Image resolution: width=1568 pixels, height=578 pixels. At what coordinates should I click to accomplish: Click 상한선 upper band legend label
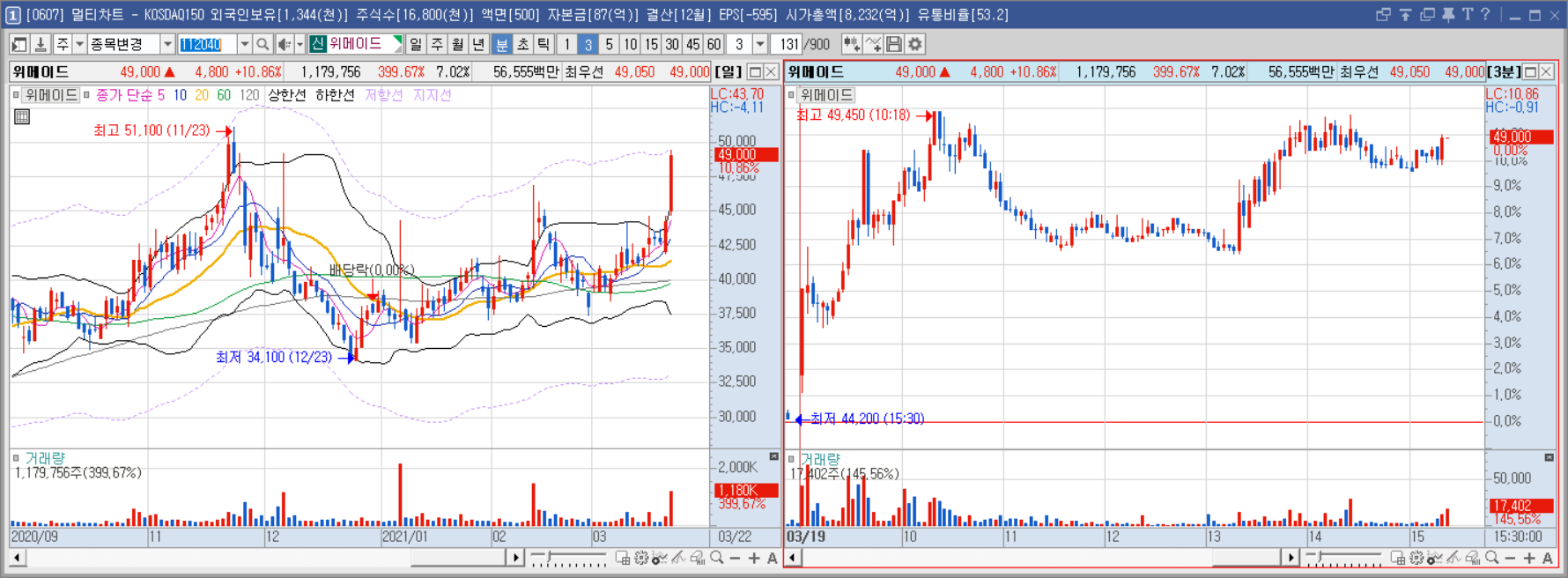click(287, 94)
